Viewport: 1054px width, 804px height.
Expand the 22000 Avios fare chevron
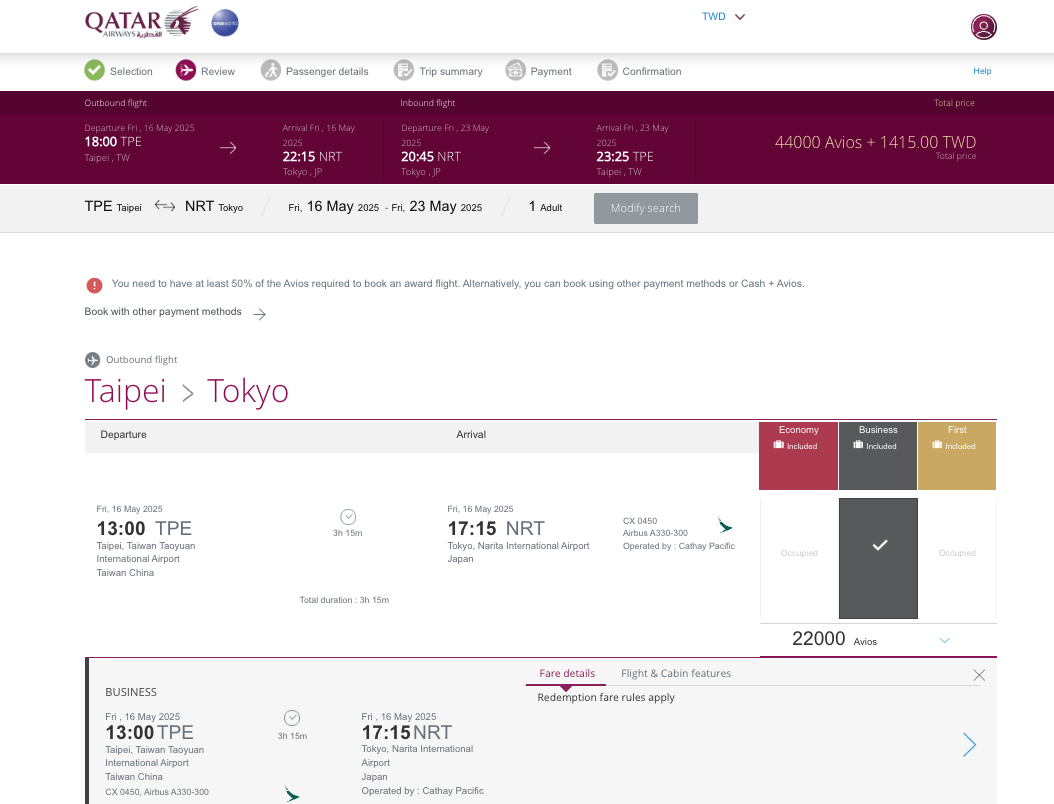click(944, 641)
